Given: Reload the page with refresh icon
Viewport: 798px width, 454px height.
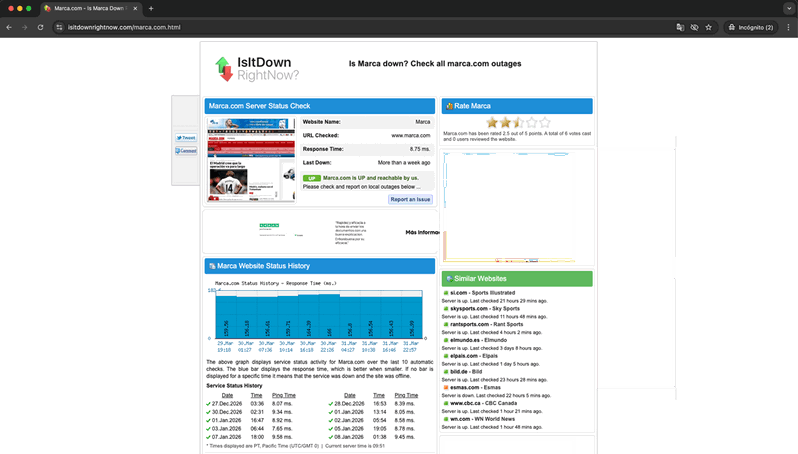Looking at the screenshot, I should tap(40, 27).
